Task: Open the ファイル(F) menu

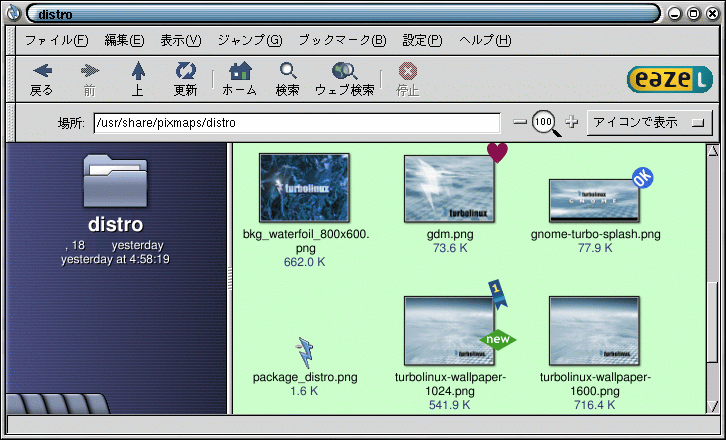Action: coord(56,41)
